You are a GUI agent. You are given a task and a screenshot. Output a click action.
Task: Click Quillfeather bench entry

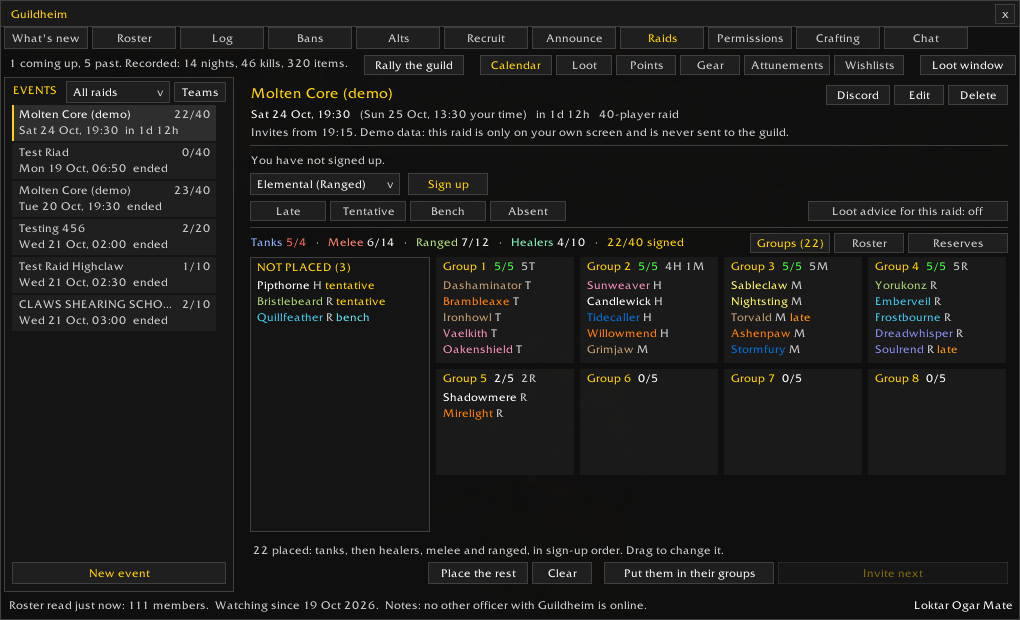point(313,317)
